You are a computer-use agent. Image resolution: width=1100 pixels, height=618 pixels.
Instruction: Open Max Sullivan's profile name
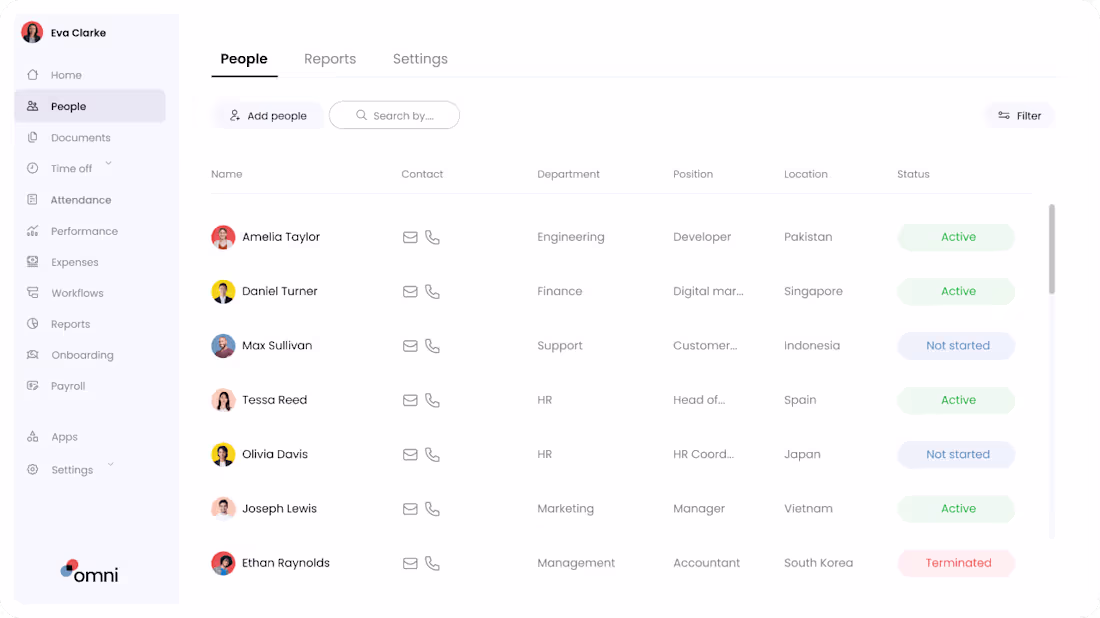pos(277,346)
